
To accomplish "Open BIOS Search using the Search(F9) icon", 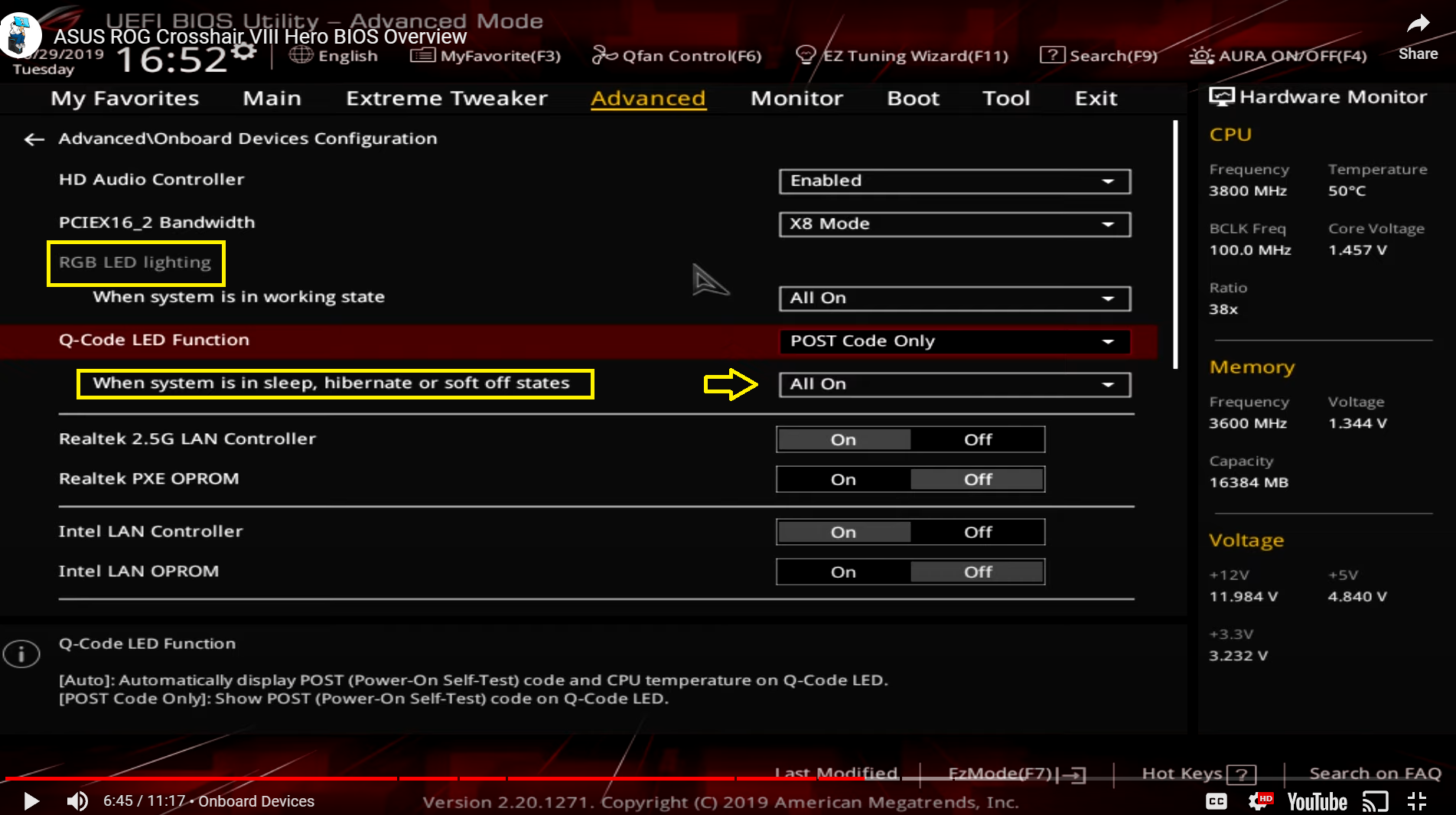I will (x=1053, y=54).
